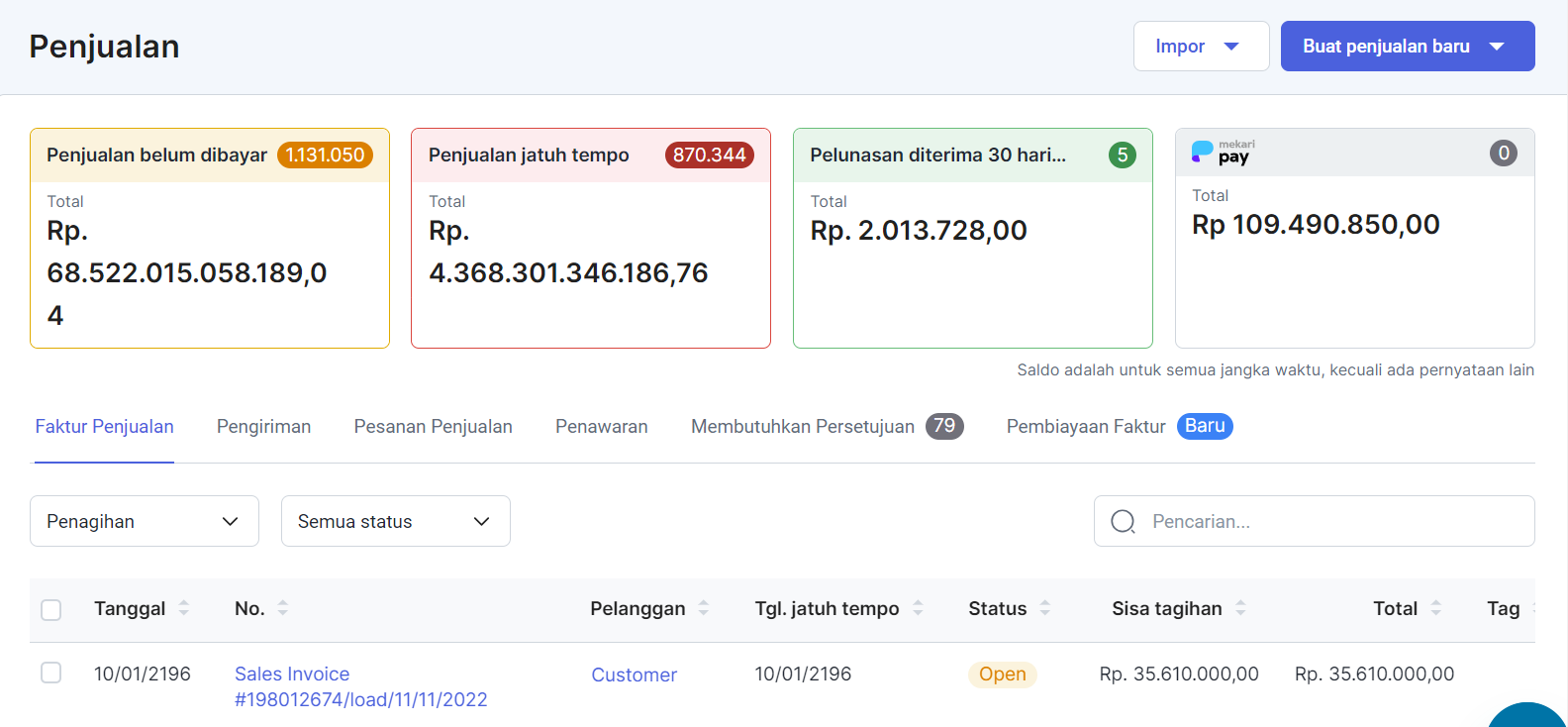This screenshot has height=727, width=1568.
Task: Click the Rp. 4.368.301.346.186,76 amount
Action: (x=568, y=252)
